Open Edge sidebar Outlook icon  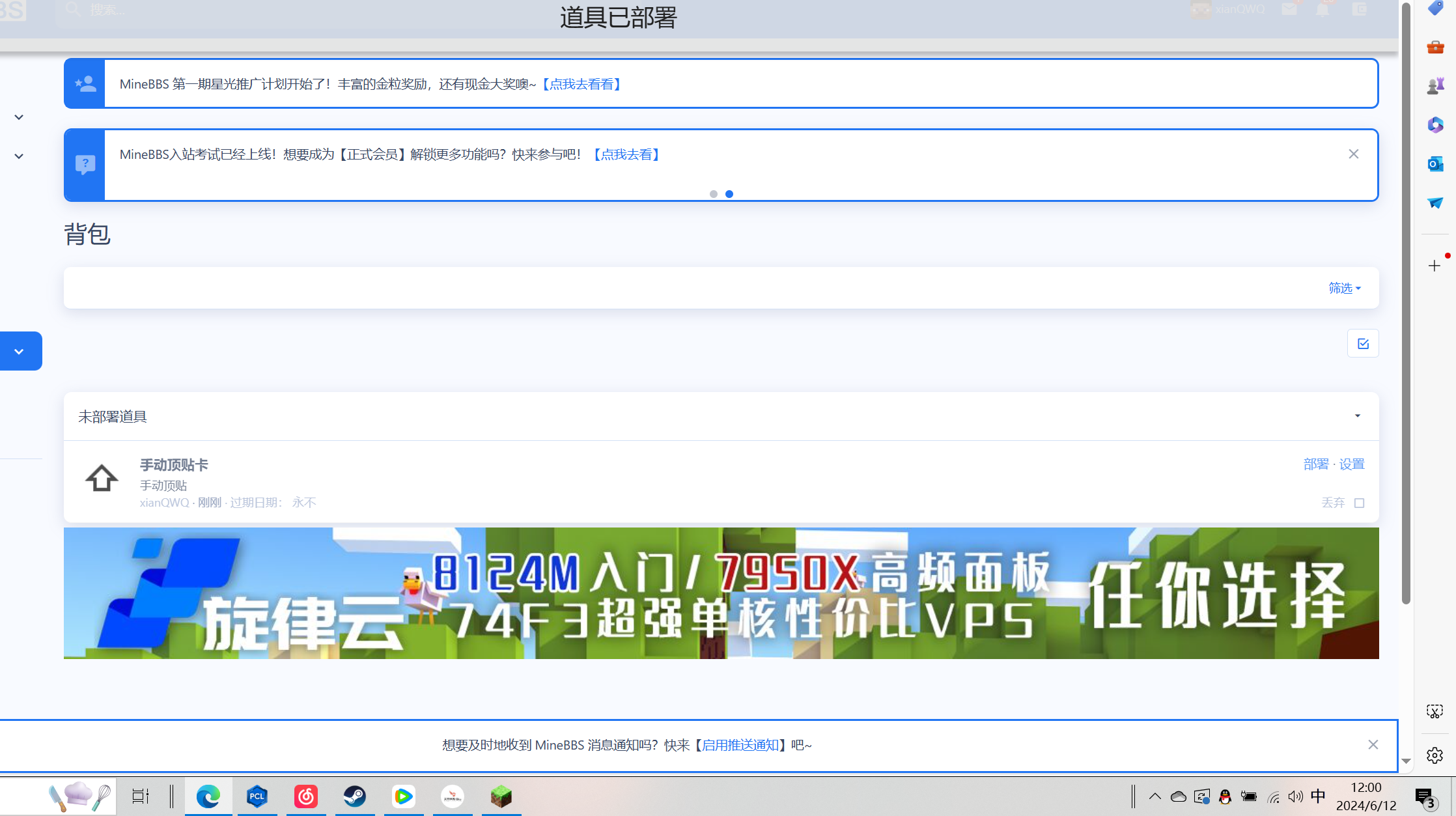pyautogui.click(x=1435, y=164)
